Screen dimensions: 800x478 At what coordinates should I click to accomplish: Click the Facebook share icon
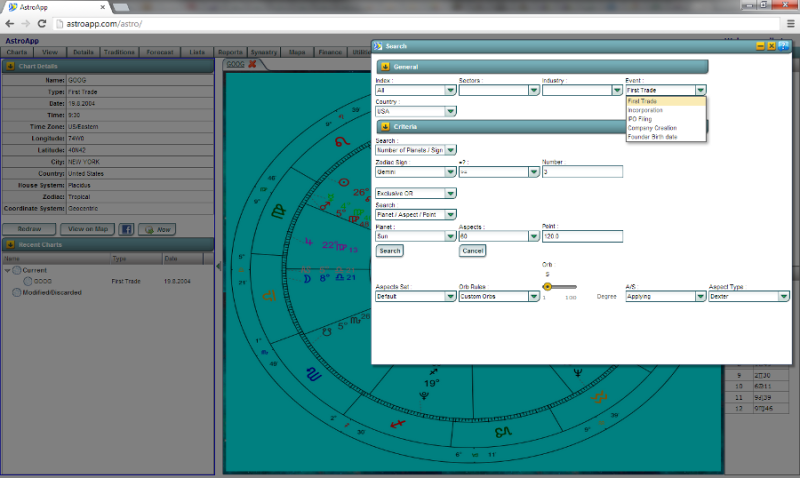127,229
